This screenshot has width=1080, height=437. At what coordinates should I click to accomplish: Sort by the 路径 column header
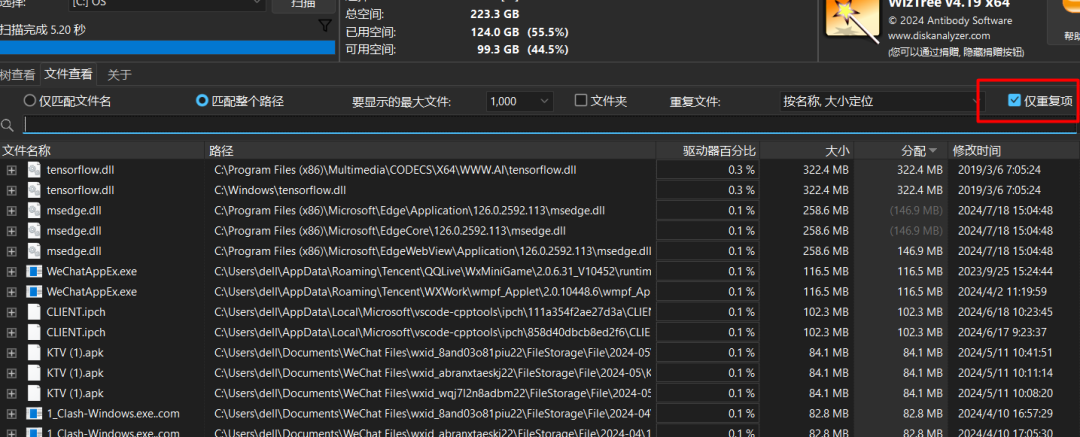430,151
